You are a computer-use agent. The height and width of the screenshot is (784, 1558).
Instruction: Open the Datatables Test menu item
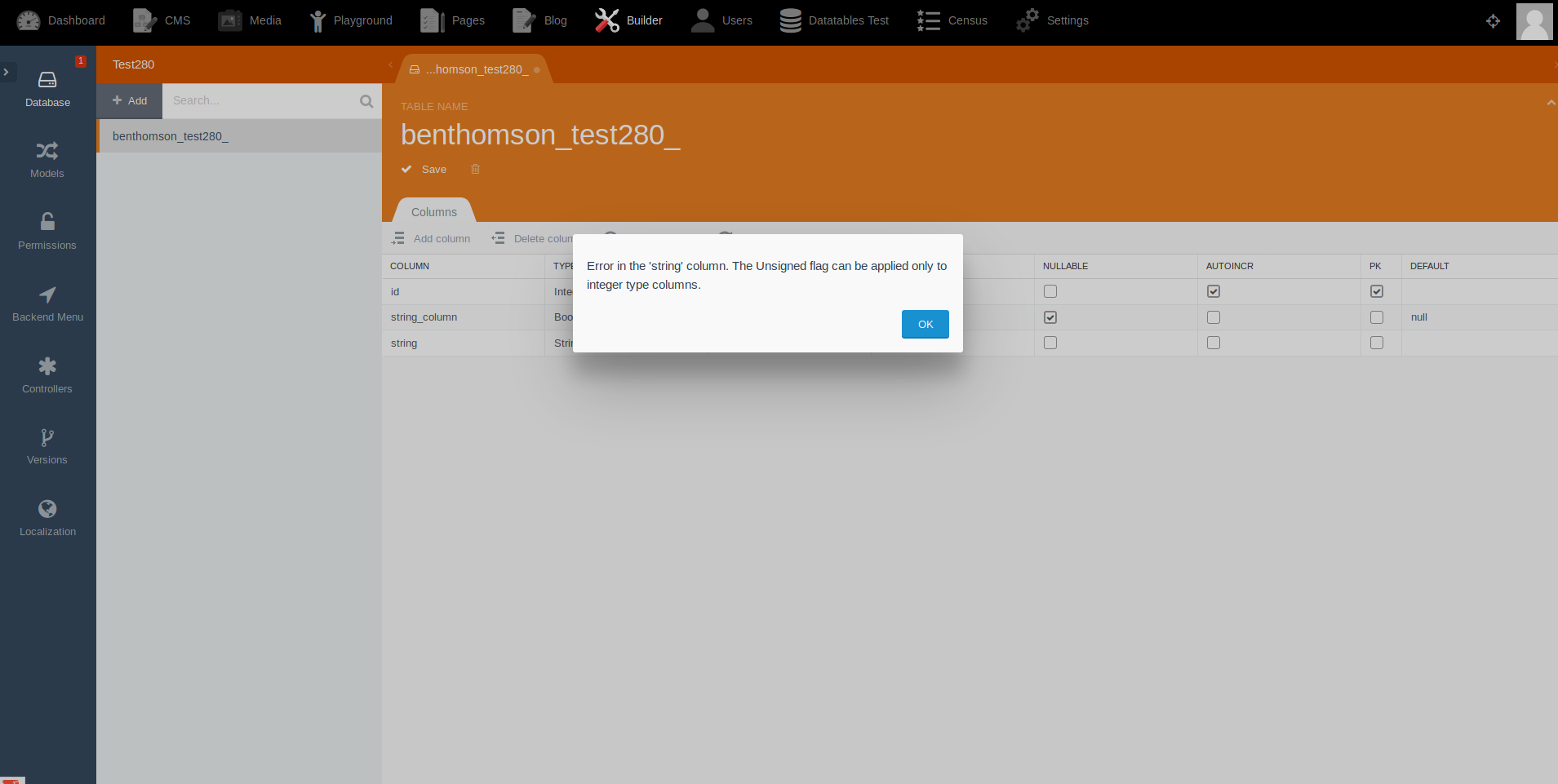click(834, 20)
